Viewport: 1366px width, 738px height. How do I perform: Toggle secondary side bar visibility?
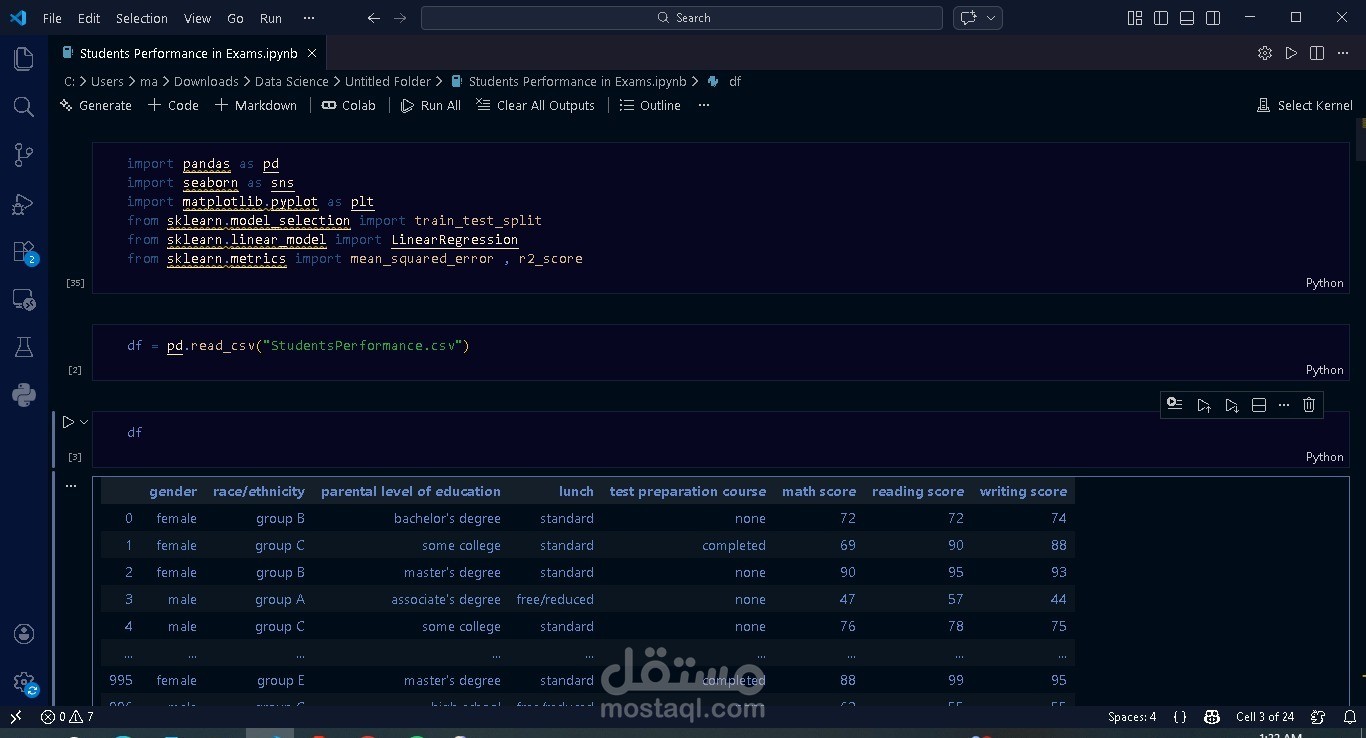click(x=1213, y=18)
